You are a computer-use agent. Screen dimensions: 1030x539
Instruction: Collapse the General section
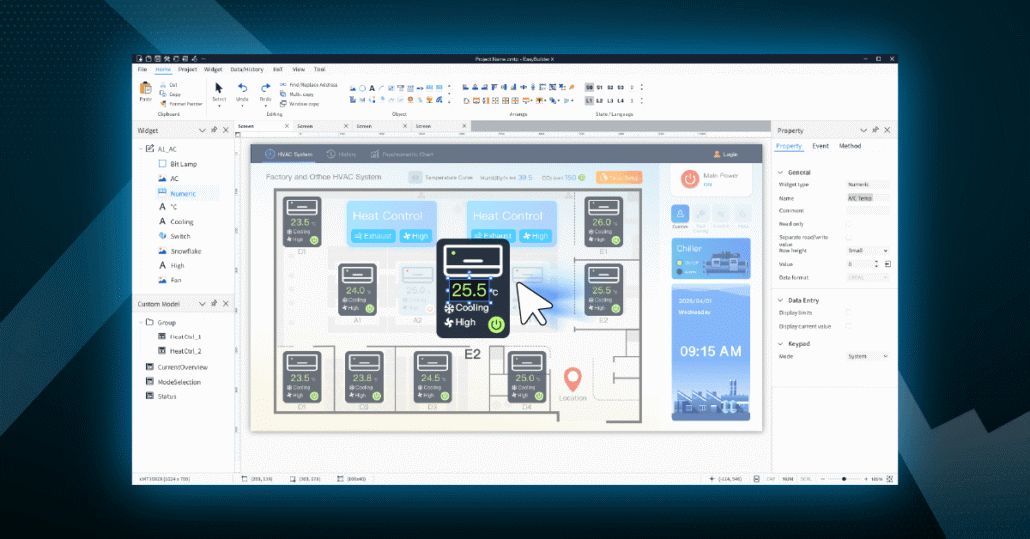click(780, 172)
